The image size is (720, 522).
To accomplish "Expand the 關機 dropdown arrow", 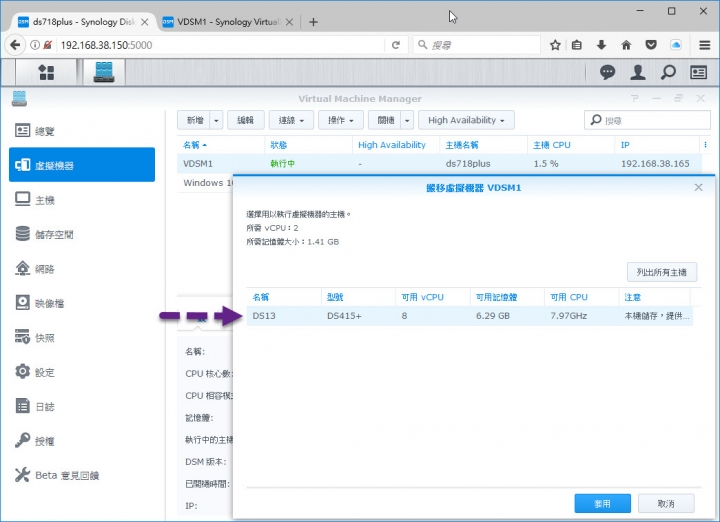I will [x=407, y=120].
